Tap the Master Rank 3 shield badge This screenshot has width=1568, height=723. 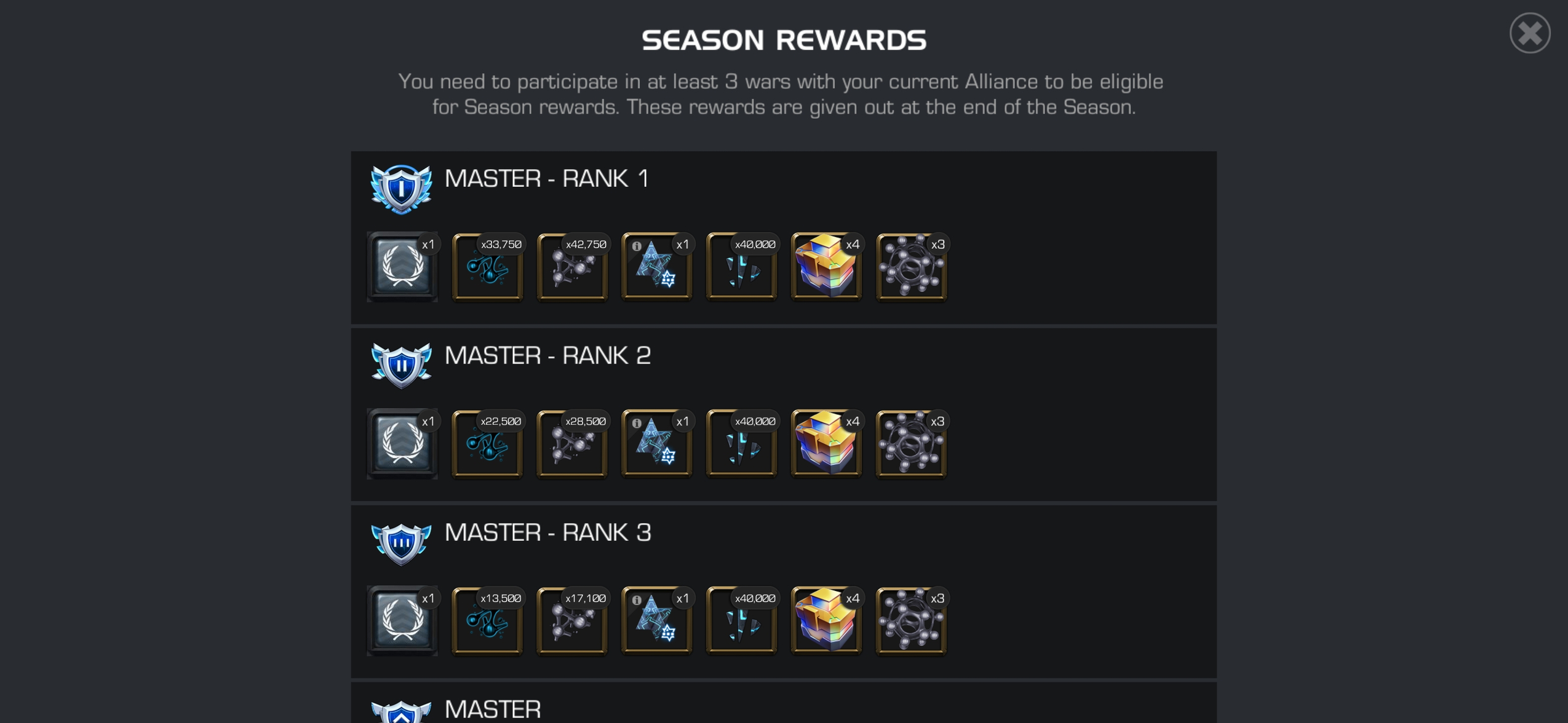pos(401,543)
